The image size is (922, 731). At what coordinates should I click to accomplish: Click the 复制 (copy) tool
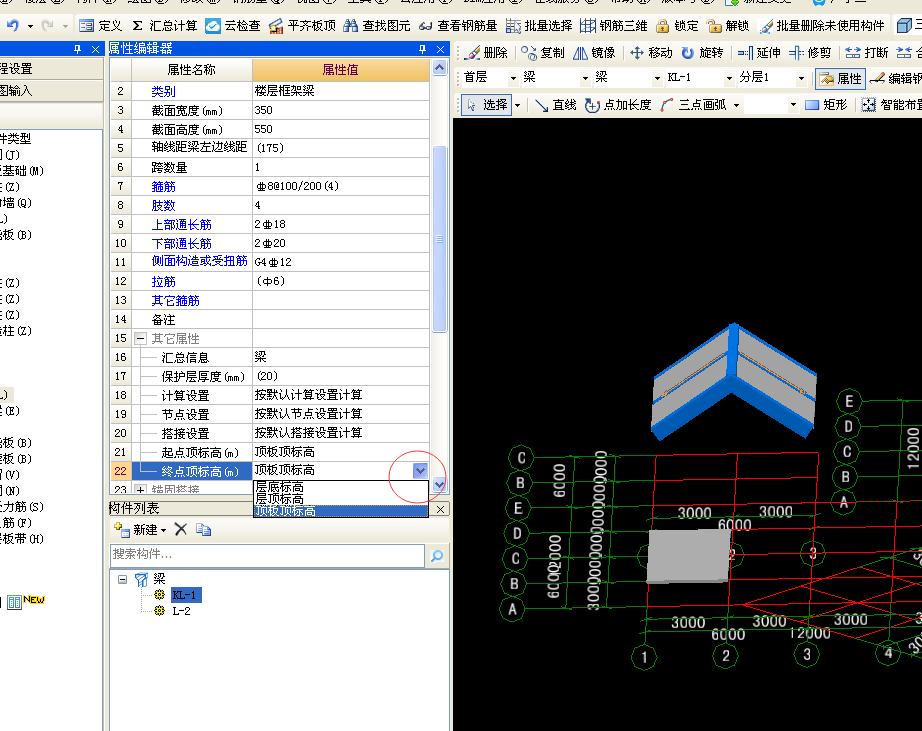click(543, 53)
